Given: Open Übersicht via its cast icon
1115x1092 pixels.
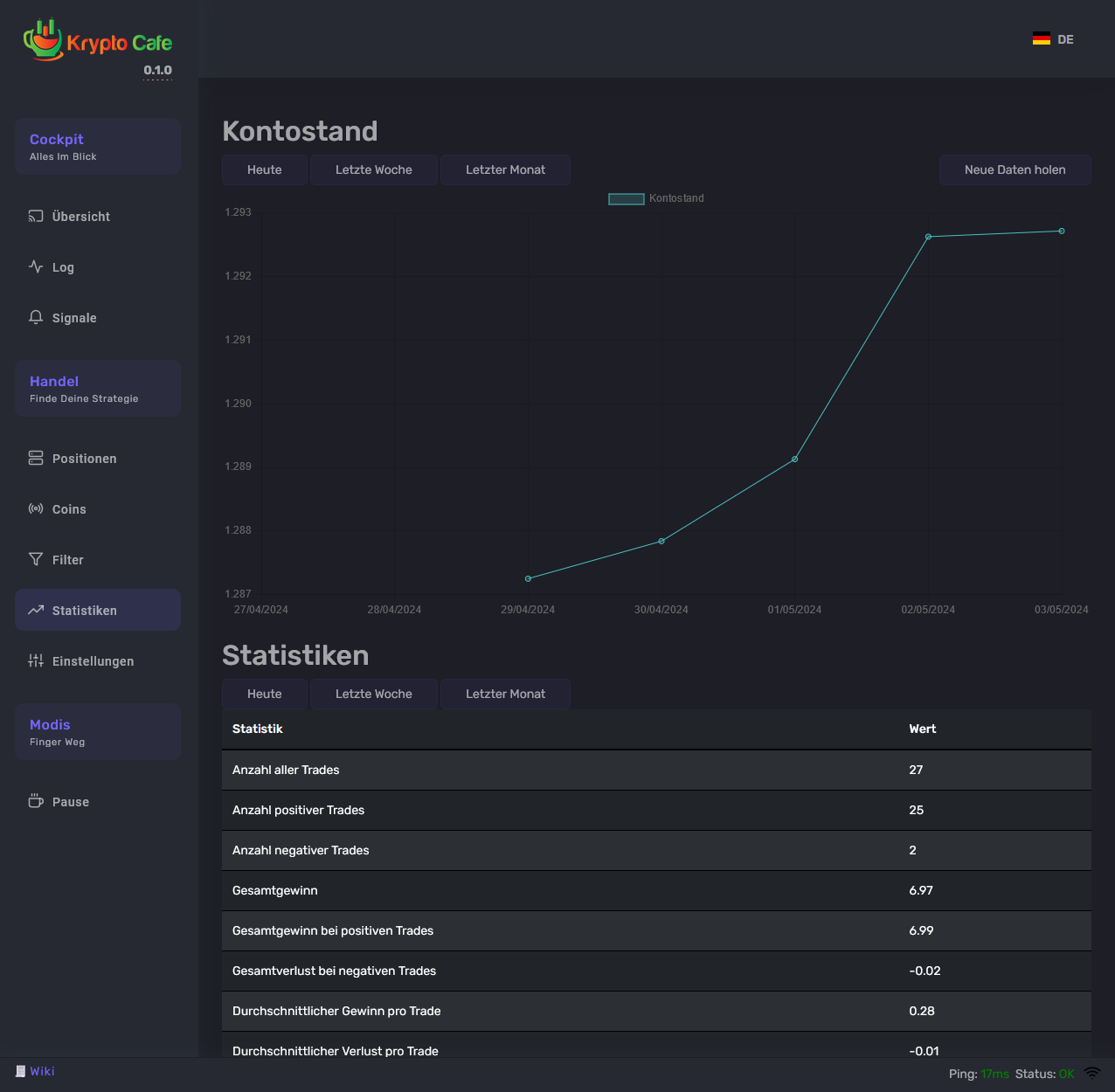Looking at the screenshot, I should tap(36, 217).
